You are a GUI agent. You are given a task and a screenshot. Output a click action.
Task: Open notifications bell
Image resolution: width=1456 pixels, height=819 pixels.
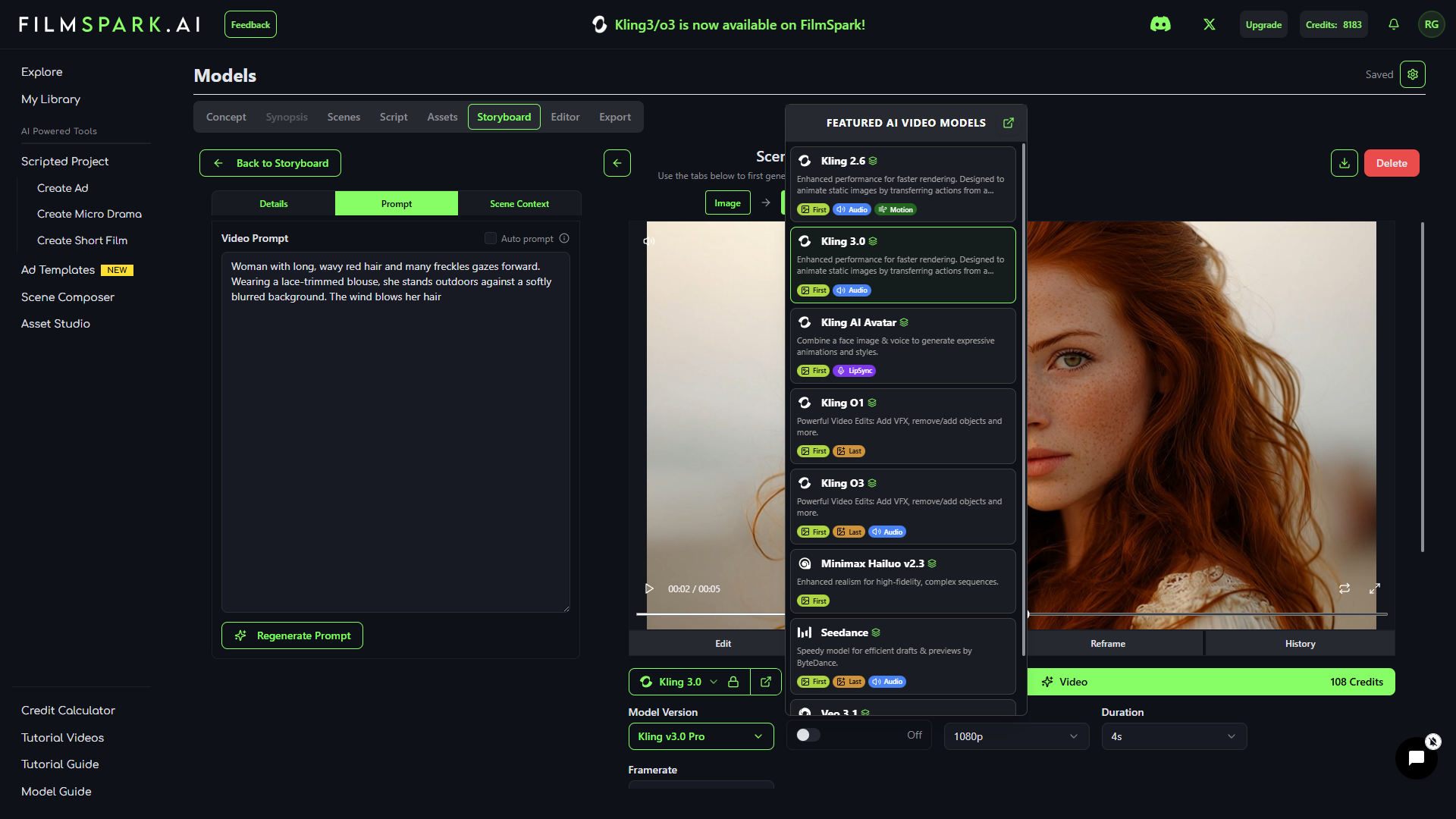(x=1394, y=24)
